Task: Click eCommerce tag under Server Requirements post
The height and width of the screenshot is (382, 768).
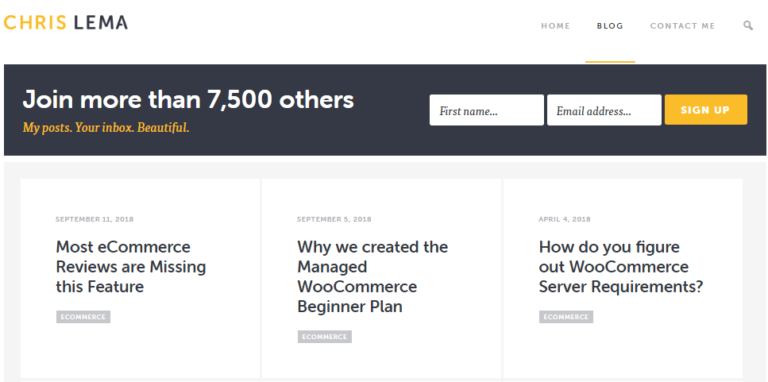Action: tap(566, 317)
